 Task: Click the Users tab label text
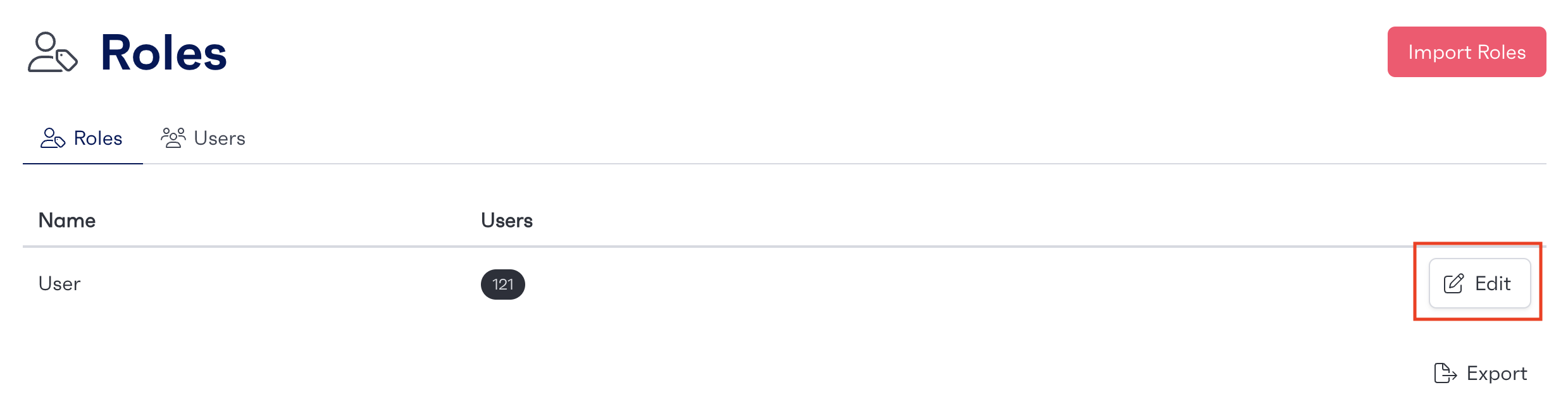coord(220,138)
